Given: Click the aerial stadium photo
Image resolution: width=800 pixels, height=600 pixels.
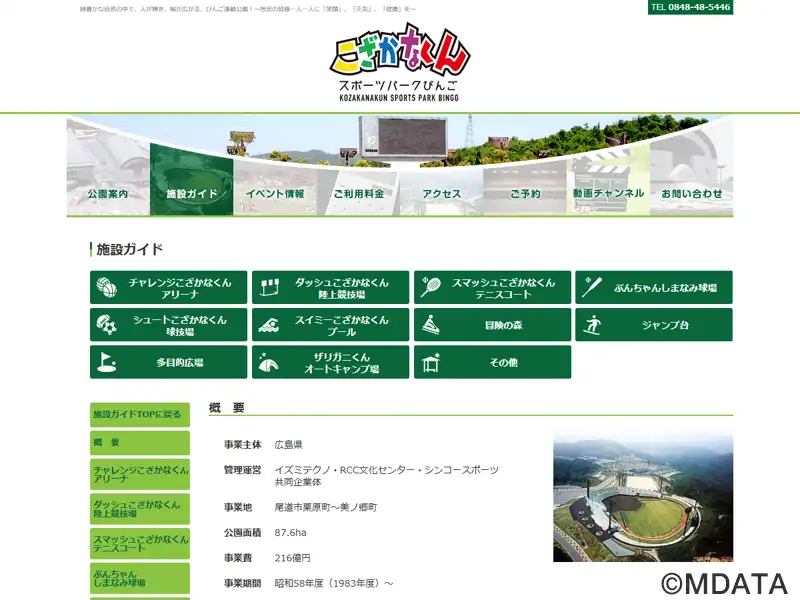Looking at the screenshot, I should [x=643, y=497].
